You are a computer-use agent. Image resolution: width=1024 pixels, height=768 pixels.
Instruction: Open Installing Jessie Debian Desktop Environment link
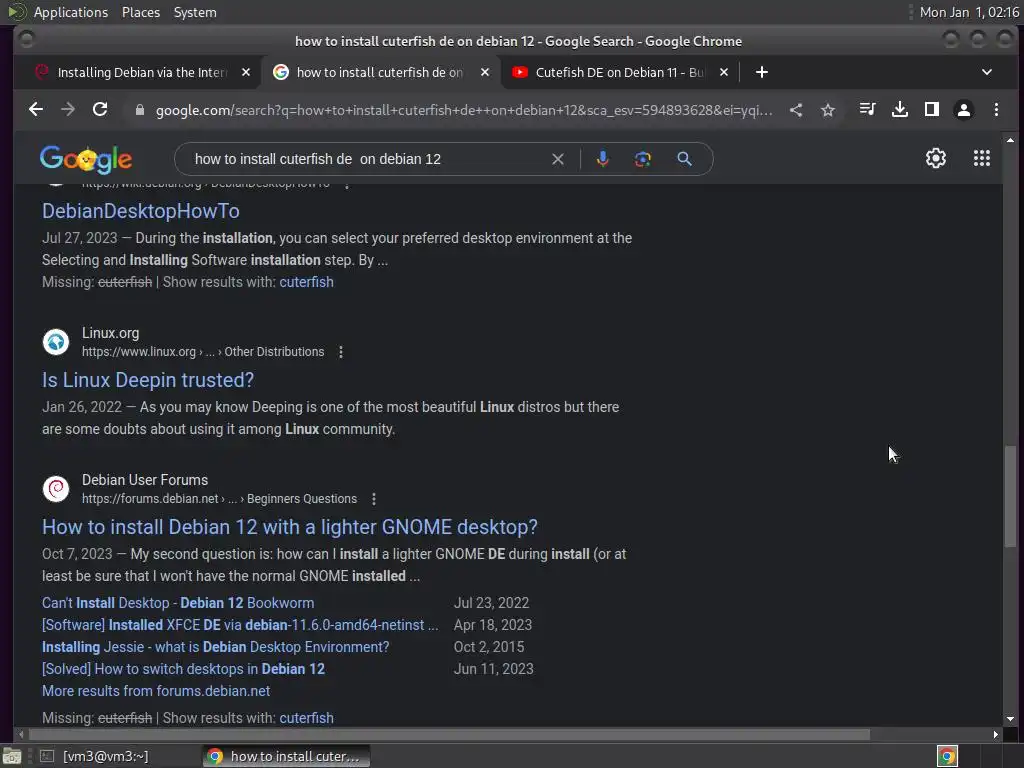[x=216, y=647]
